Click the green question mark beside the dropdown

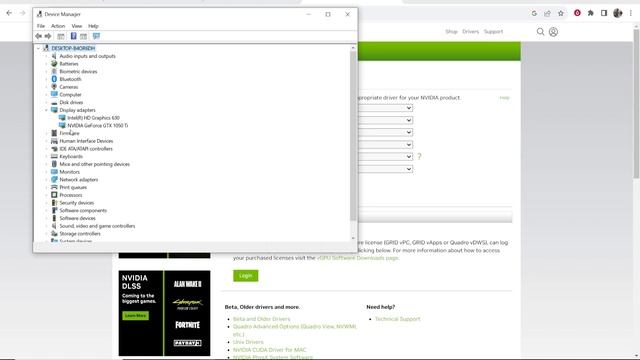click(x=419, y=156)
